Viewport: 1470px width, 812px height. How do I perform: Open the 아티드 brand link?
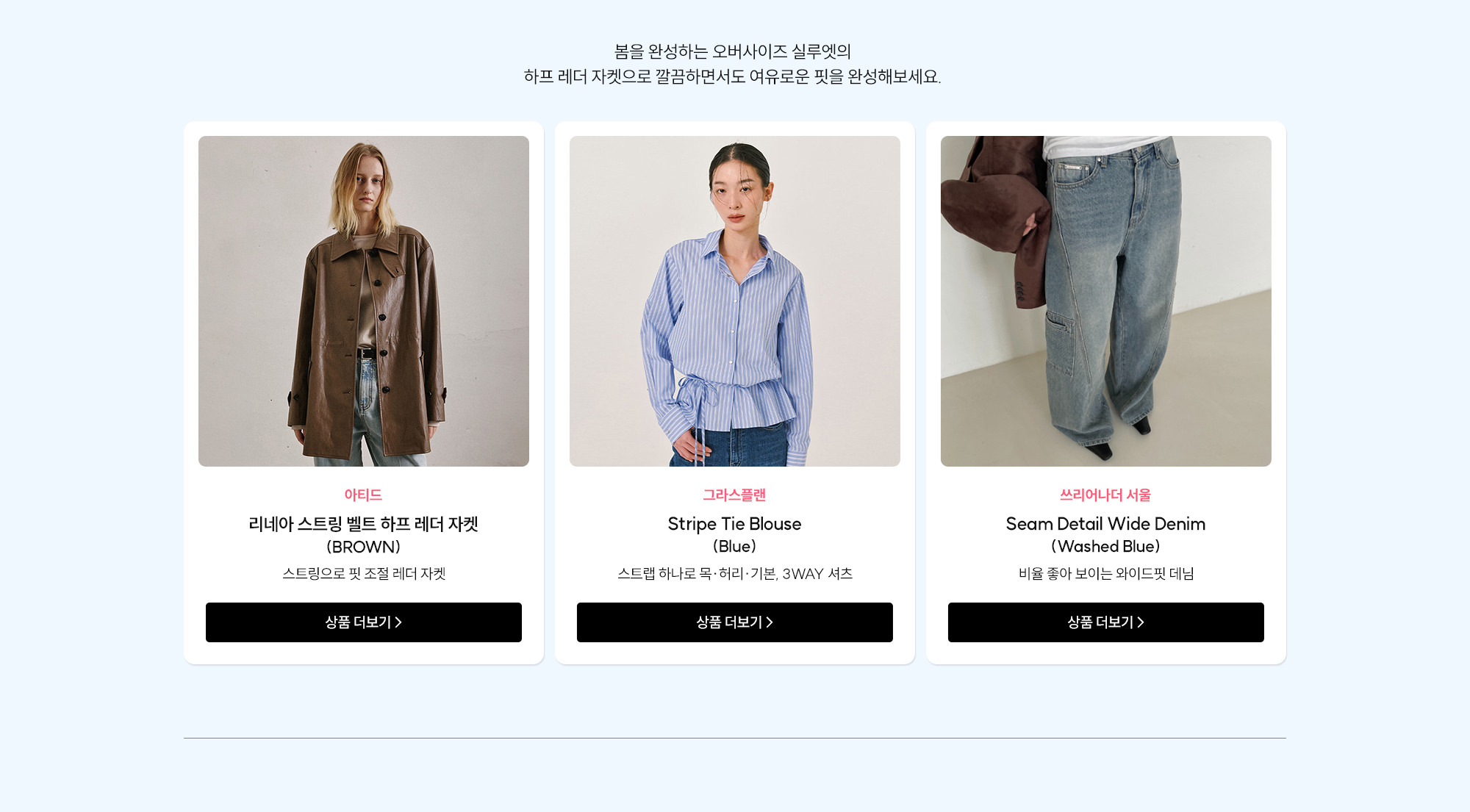click(x=363, y=495)
